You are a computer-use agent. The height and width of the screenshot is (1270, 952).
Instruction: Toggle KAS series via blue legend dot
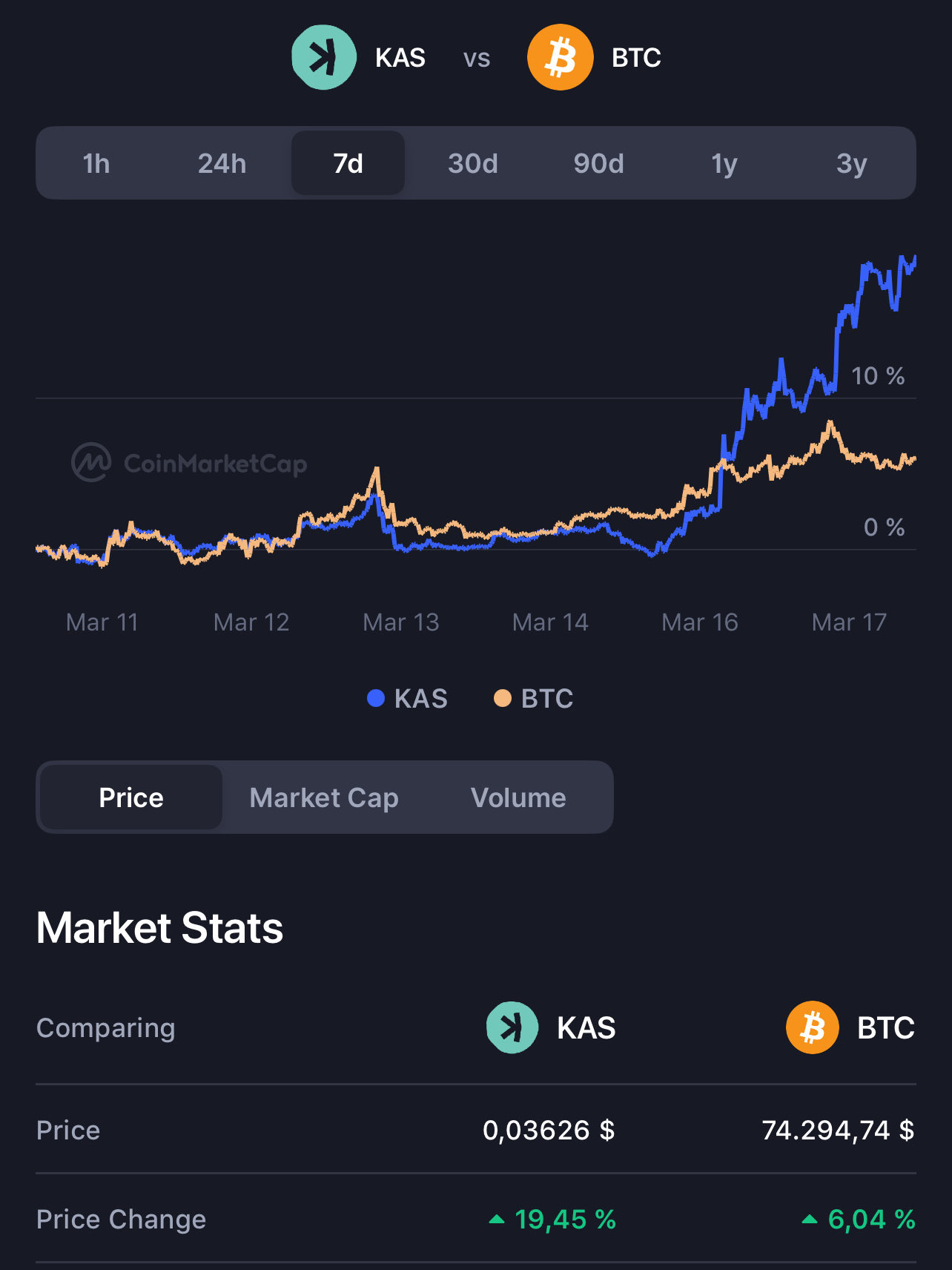[x=376, y=698]
